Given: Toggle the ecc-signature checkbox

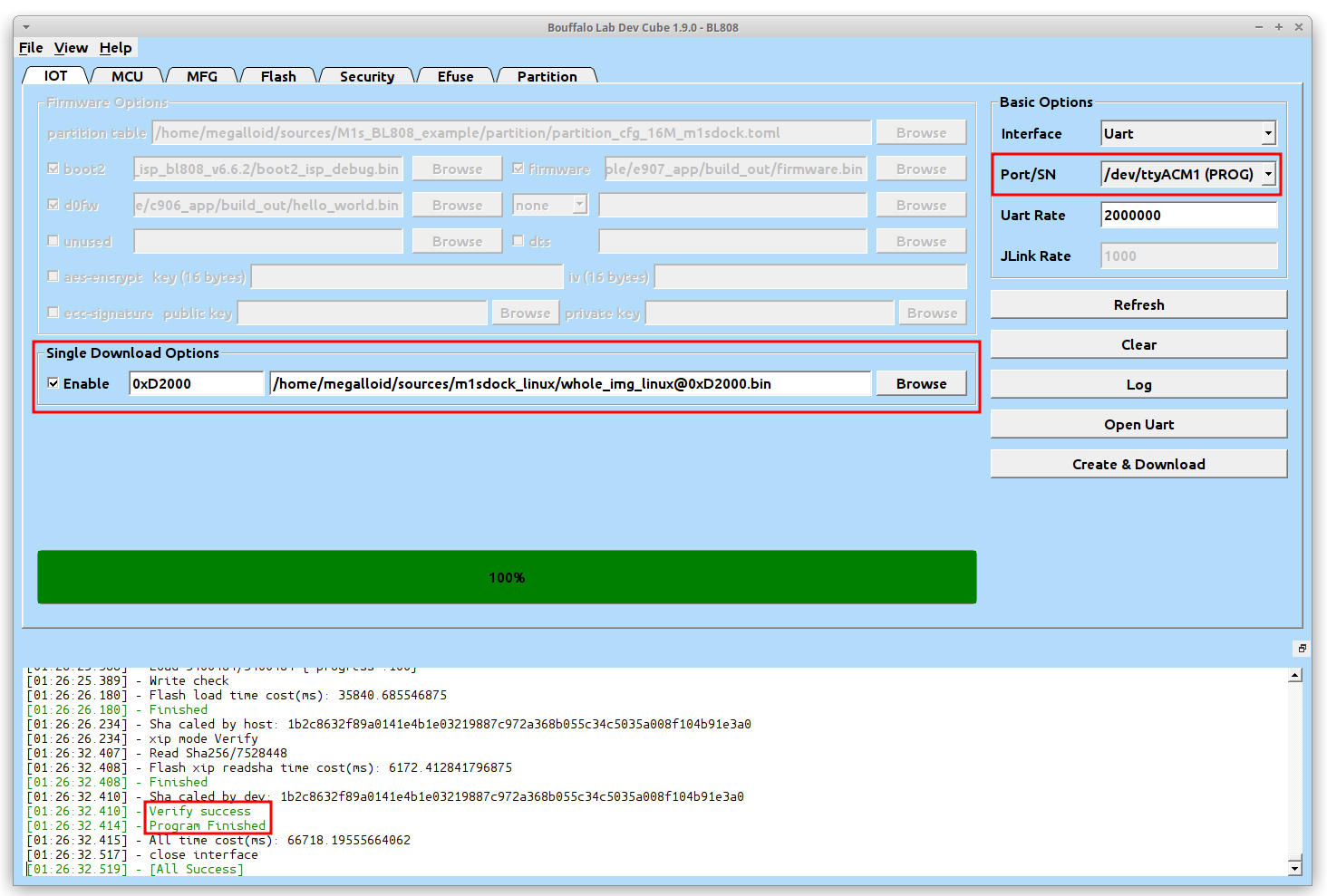Looking at the screenshot, I should (x=53, y=313).
